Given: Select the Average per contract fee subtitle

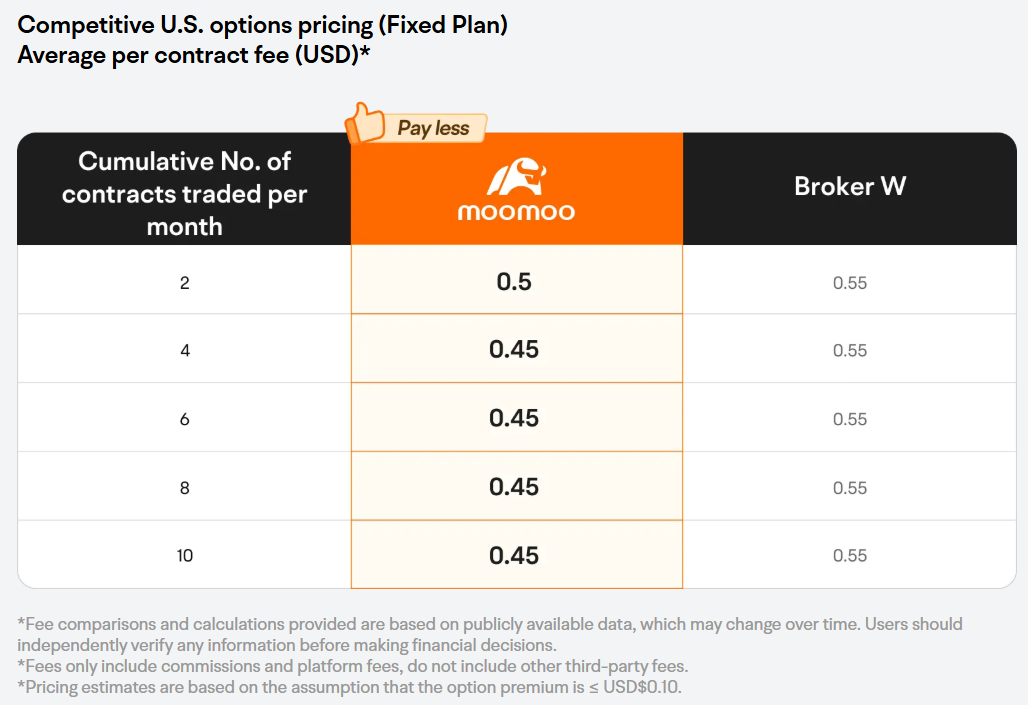Looking at the screenshot, I should 193,55.
